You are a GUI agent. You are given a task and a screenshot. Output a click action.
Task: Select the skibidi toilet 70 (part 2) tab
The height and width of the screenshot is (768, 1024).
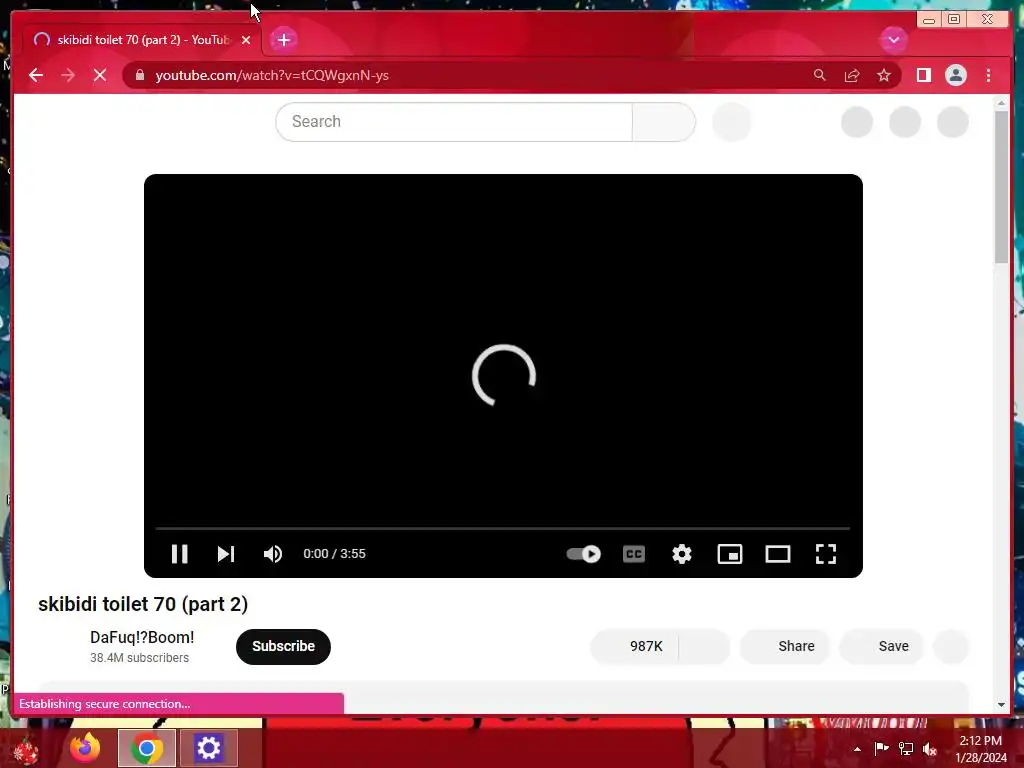coord(140,40)
